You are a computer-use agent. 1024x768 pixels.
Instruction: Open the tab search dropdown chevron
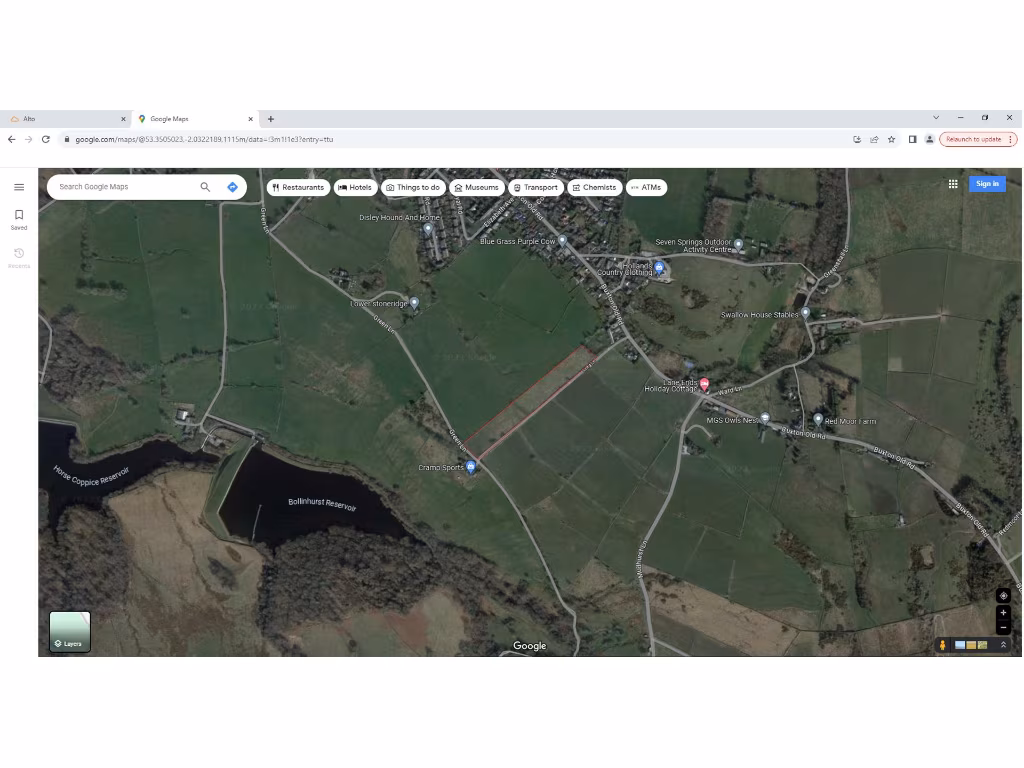(936, 118)
